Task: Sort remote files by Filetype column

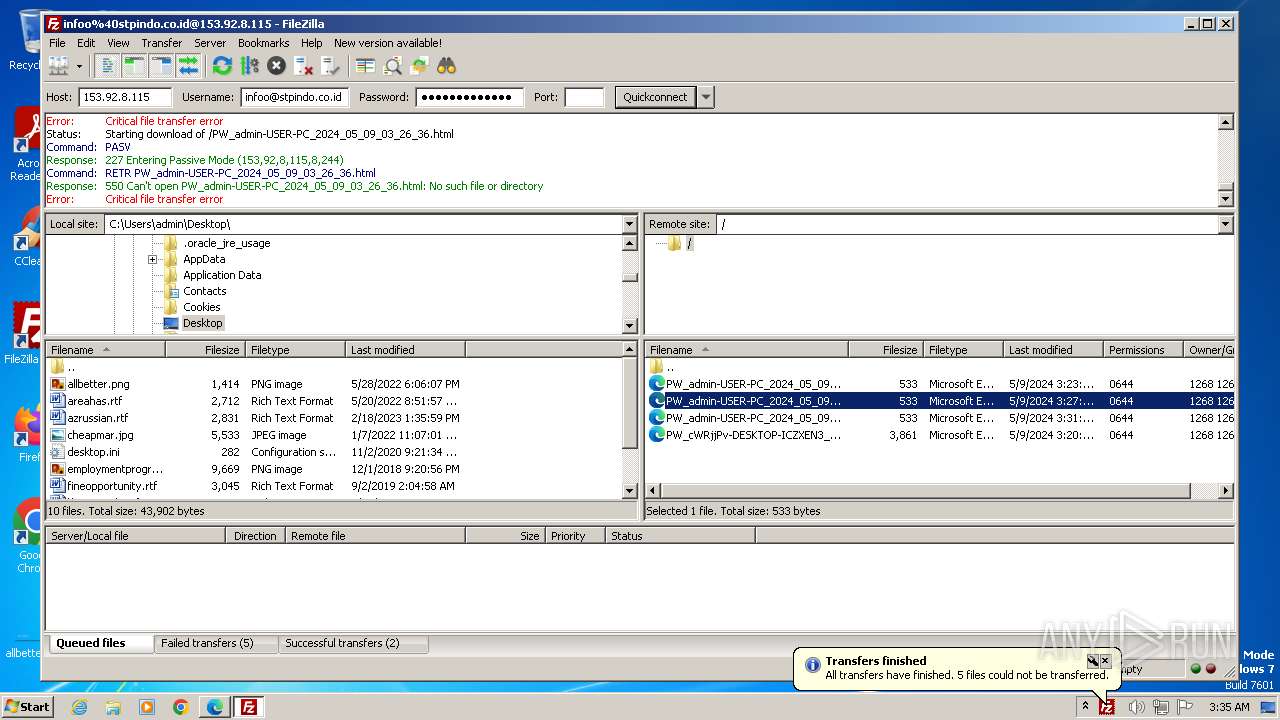Action: 963,350
